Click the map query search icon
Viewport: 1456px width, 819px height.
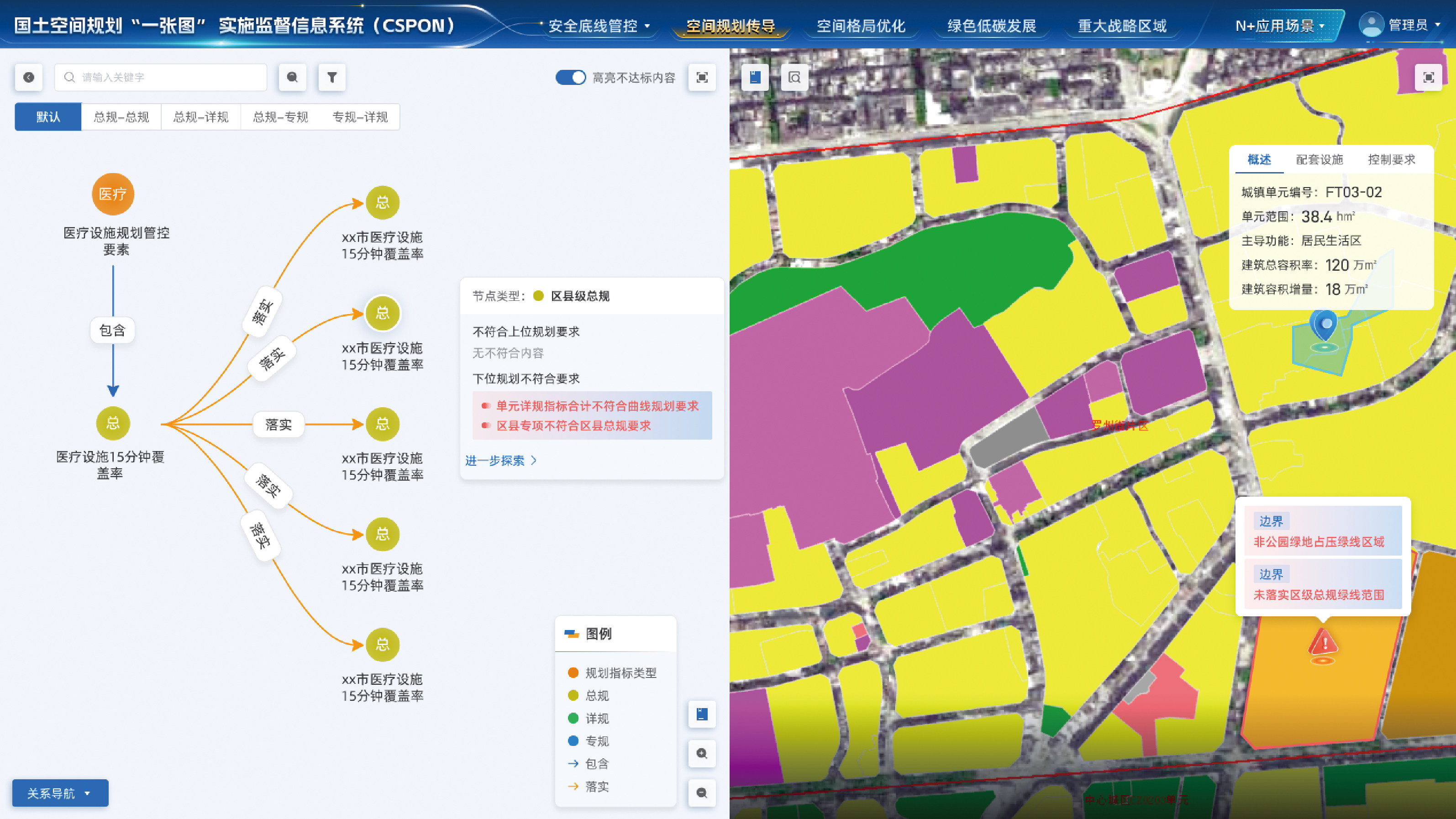tap(795, 78)
